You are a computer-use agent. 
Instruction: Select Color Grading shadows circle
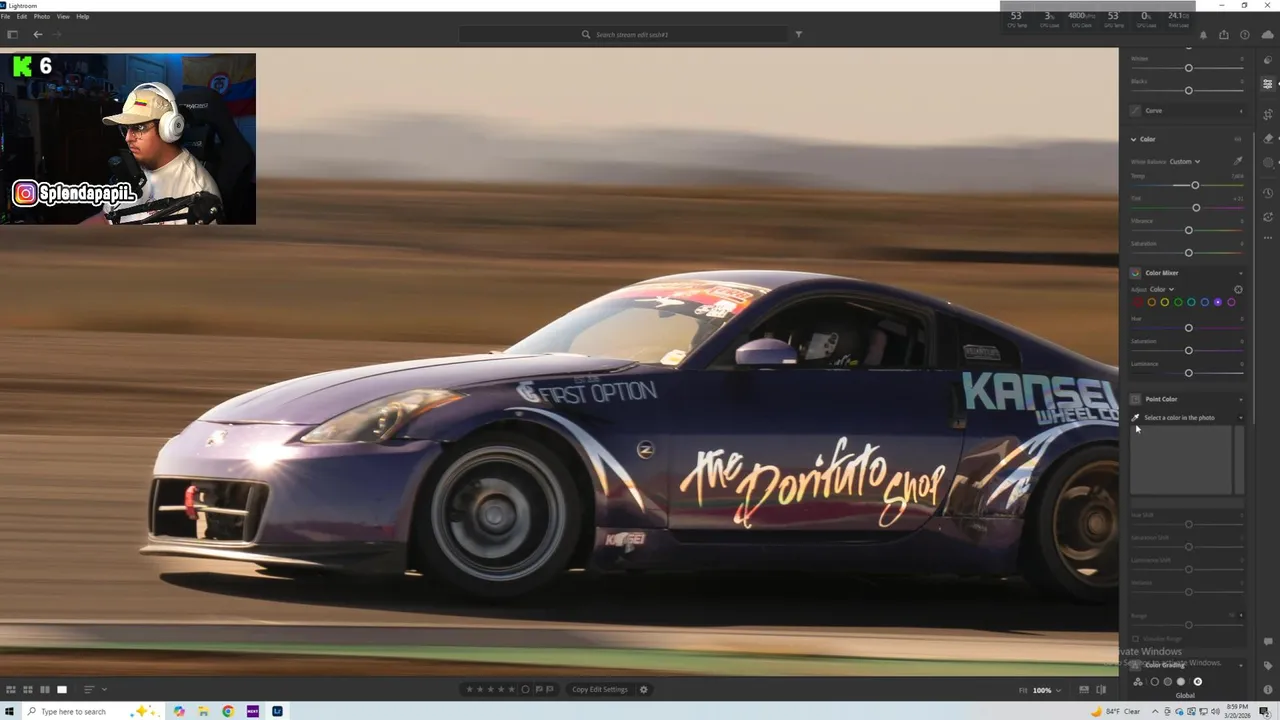point(1155,682)
